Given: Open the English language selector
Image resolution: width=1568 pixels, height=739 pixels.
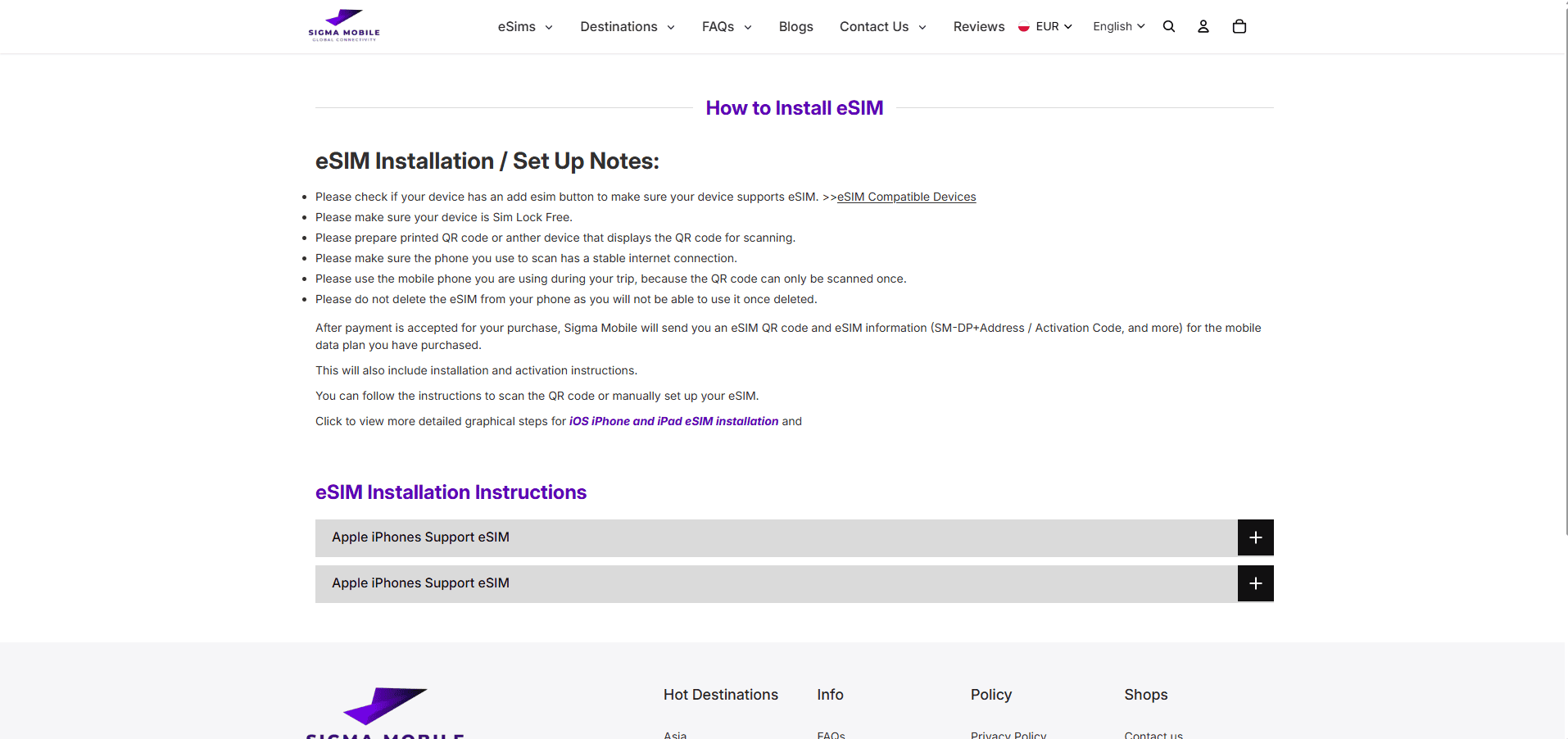Looking at the screenshot, I should [x=1119, y=26].
